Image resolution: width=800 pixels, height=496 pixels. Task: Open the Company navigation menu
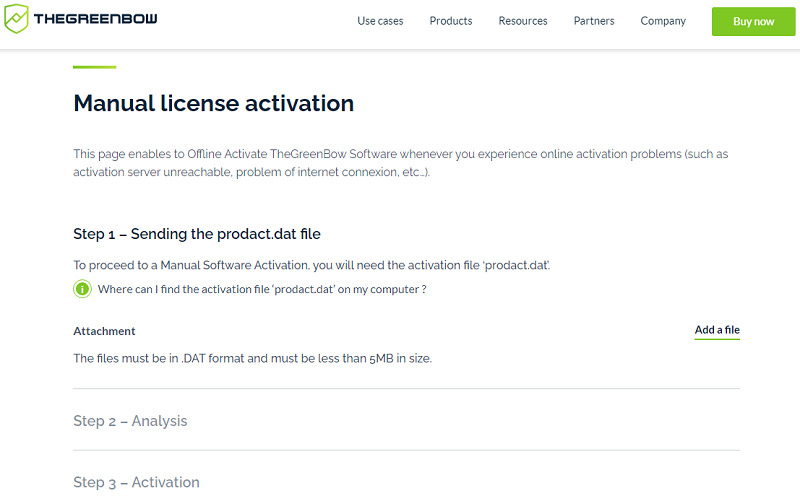663,21
